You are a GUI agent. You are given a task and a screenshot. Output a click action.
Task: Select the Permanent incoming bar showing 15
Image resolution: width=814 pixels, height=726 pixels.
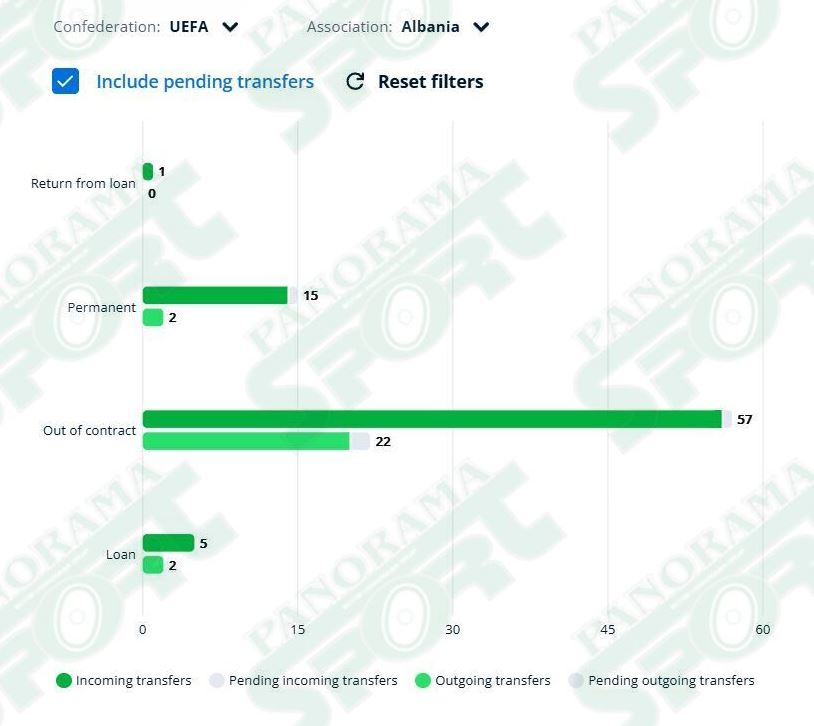[x=215, y=295]
